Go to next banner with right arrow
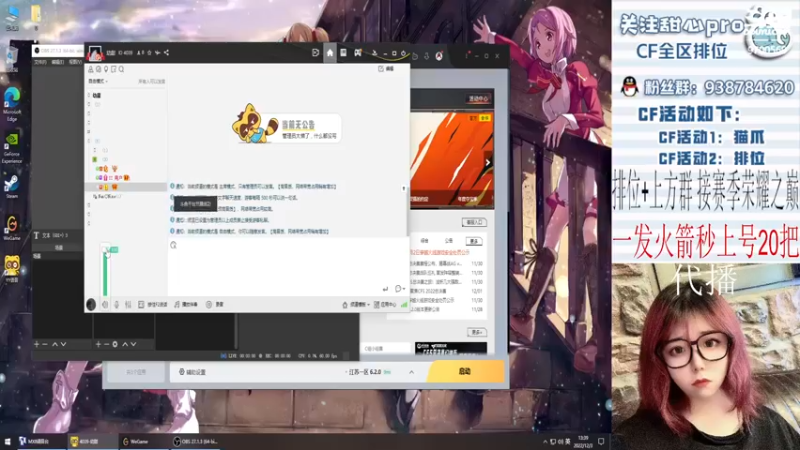 (488, 163)
